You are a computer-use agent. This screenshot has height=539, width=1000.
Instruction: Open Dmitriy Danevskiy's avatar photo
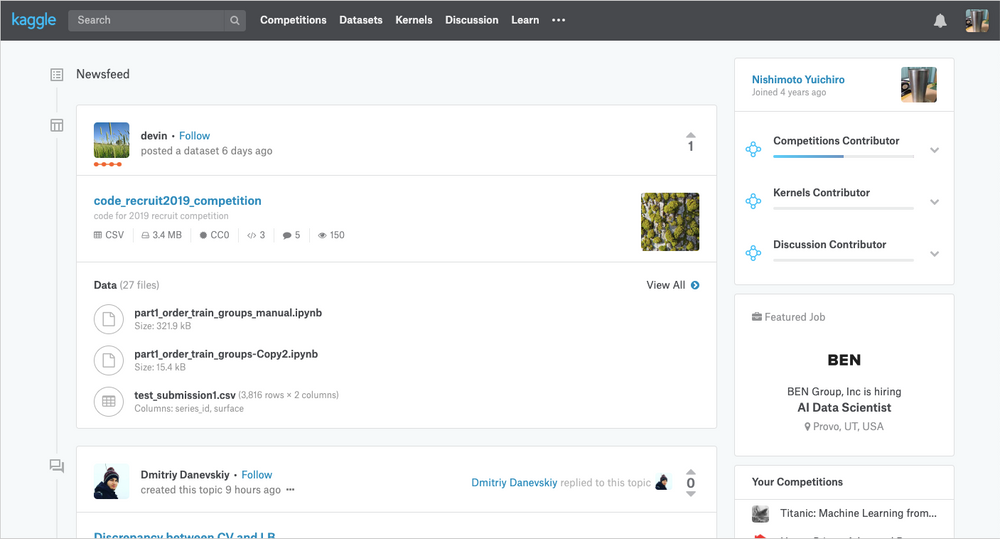point(112,481)
